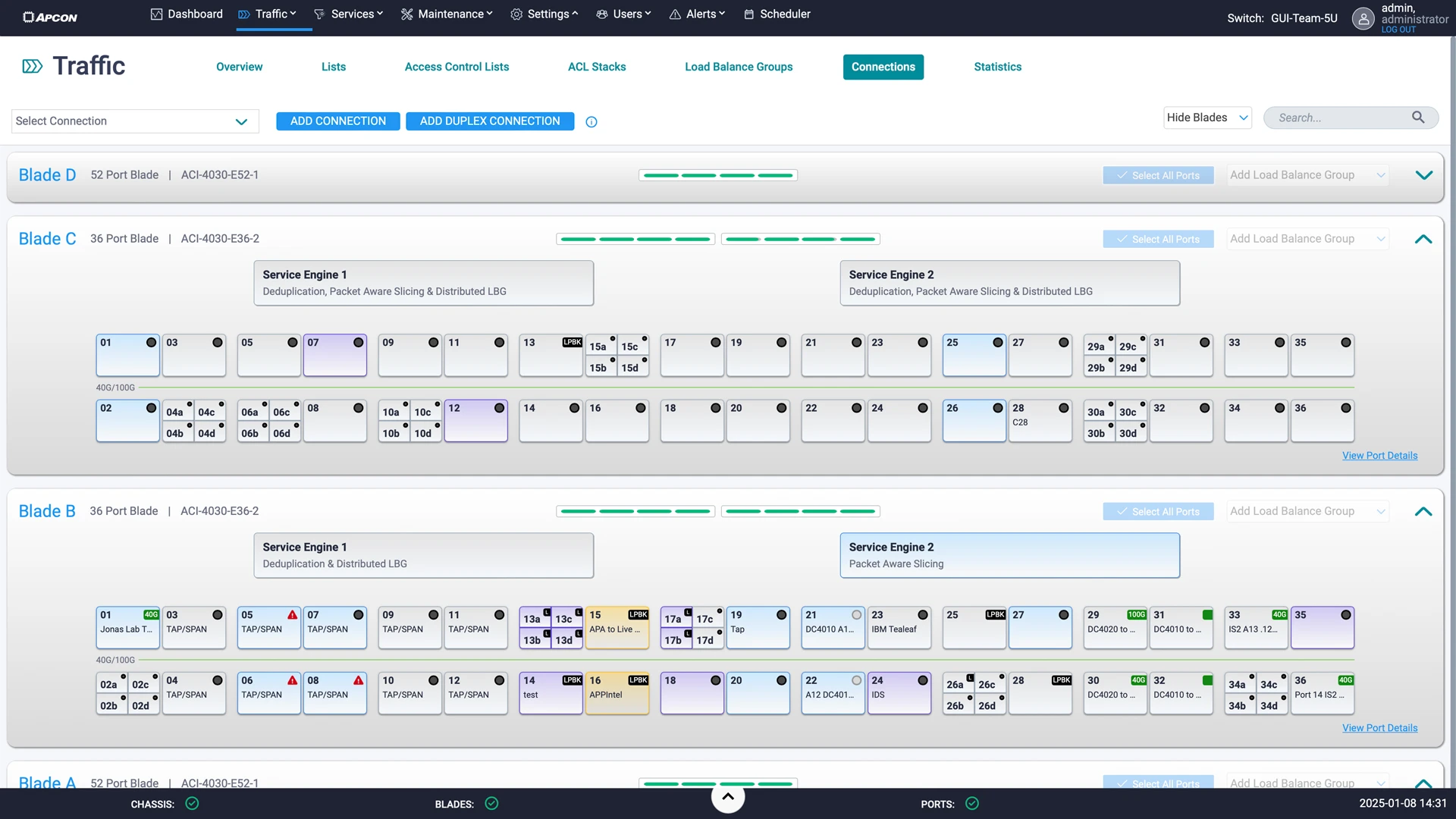Image resolution: width=1456 pixels, height=819 pixels.
Task: Click Blade D port status progress bar
Action: [x=717, y=175]
